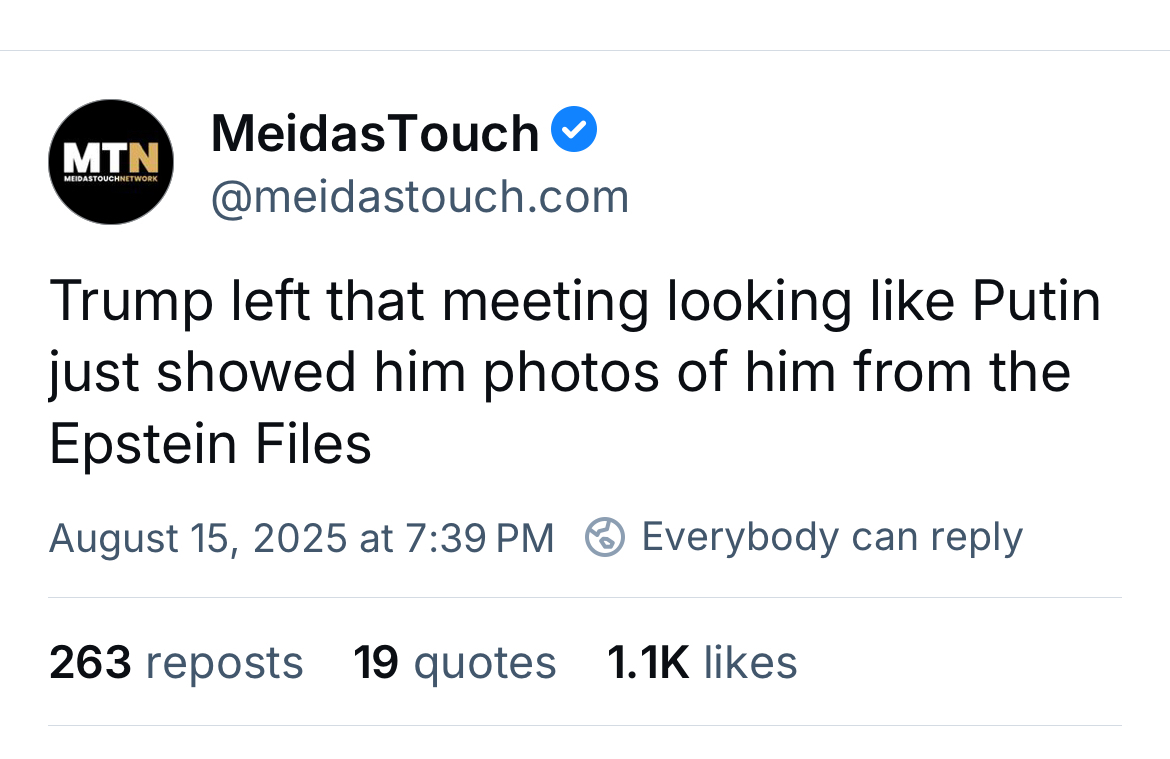The width and height of the screenshot is (1170, 759).
Task: Open the 19 quotes list
Action: (455, 662)
